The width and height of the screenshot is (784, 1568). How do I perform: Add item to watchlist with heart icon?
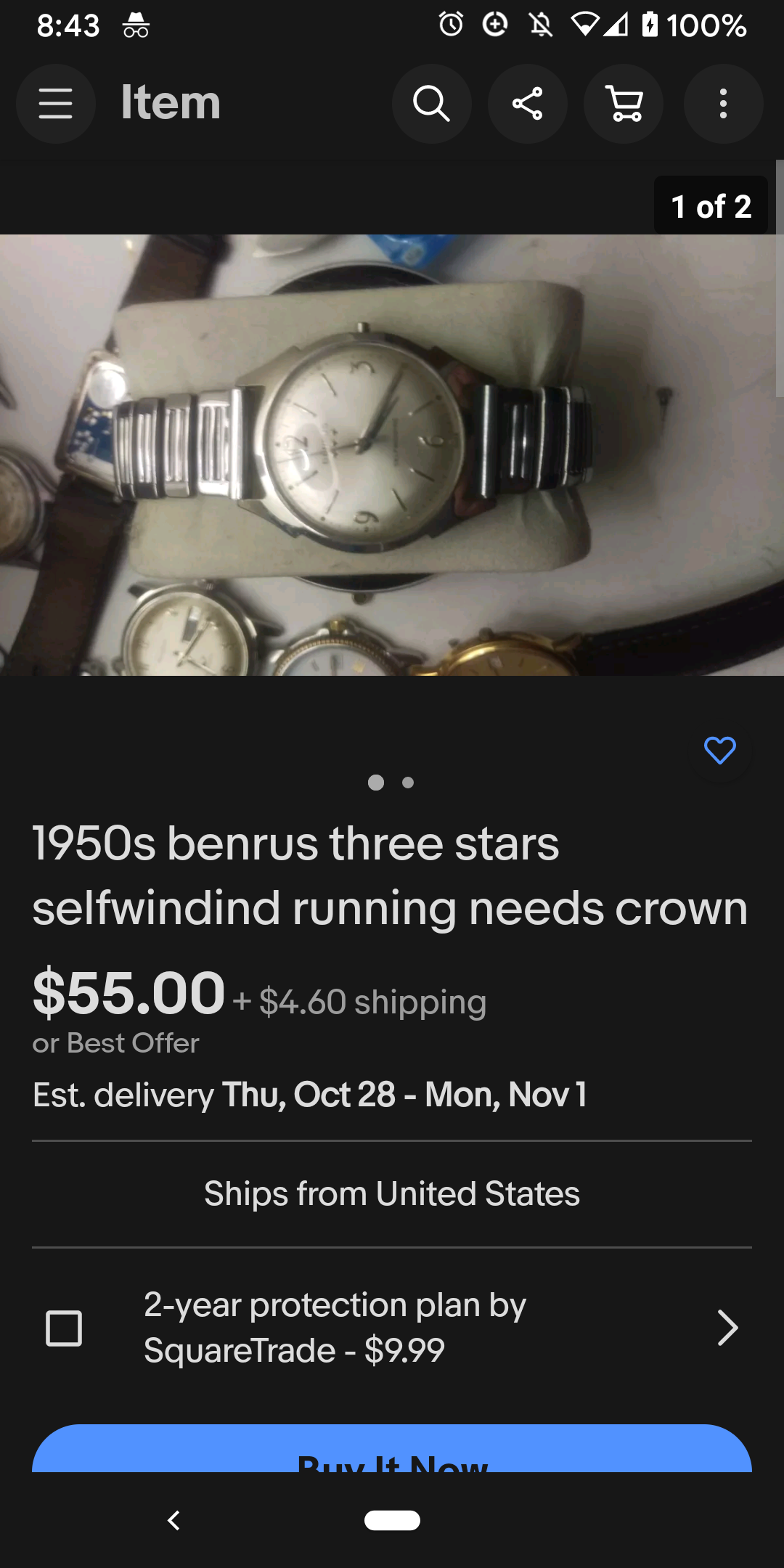[x=720, y=751]
